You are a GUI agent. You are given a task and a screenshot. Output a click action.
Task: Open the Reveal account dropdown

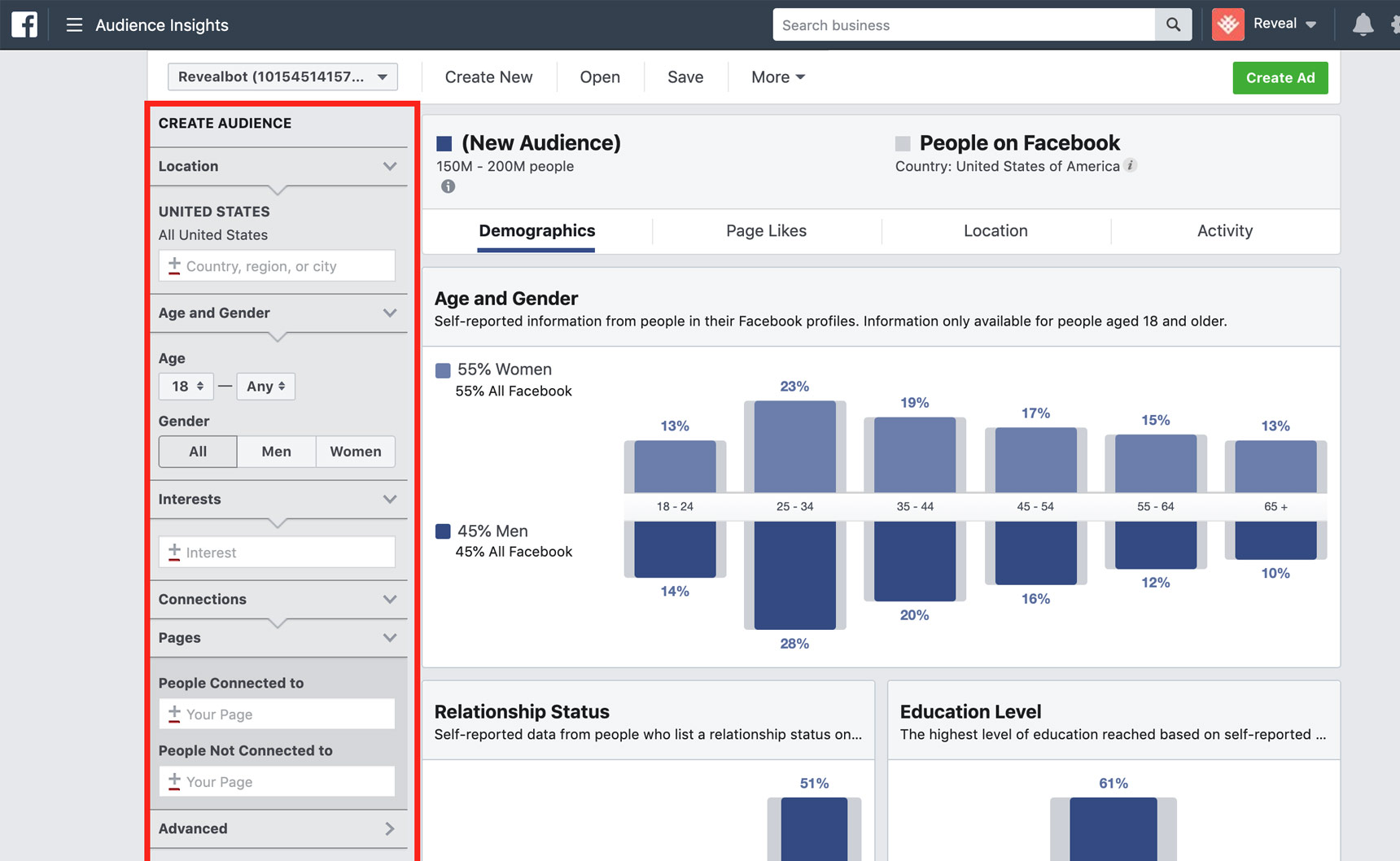pos(1285,24)
